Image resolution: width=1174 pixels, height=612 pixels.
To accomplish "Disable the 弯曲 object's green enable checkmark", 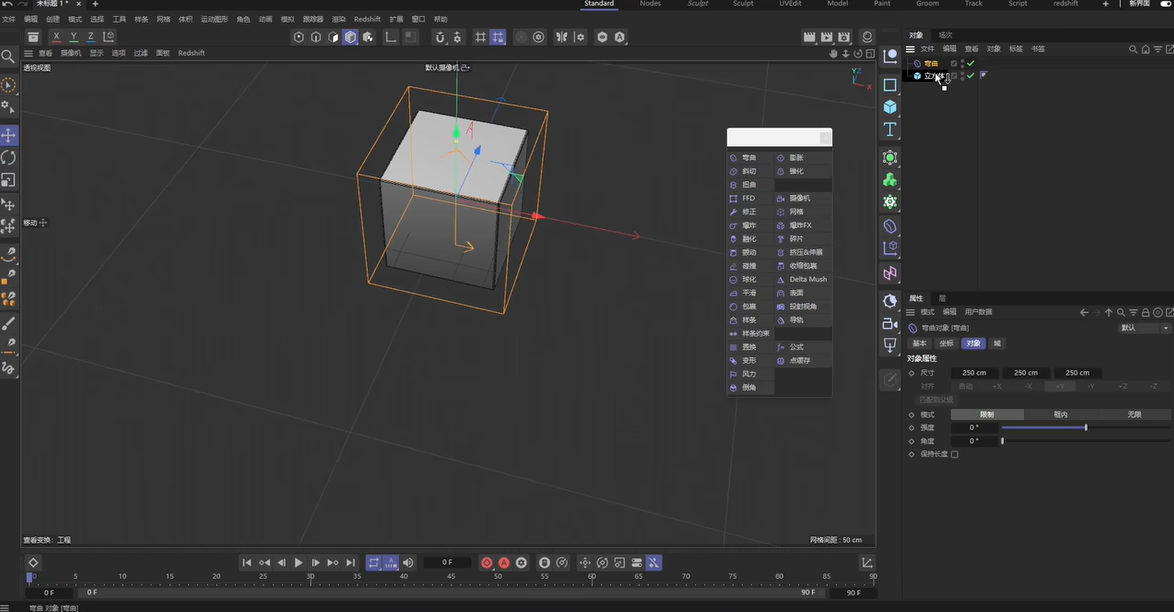I will [x=970, y=63].
